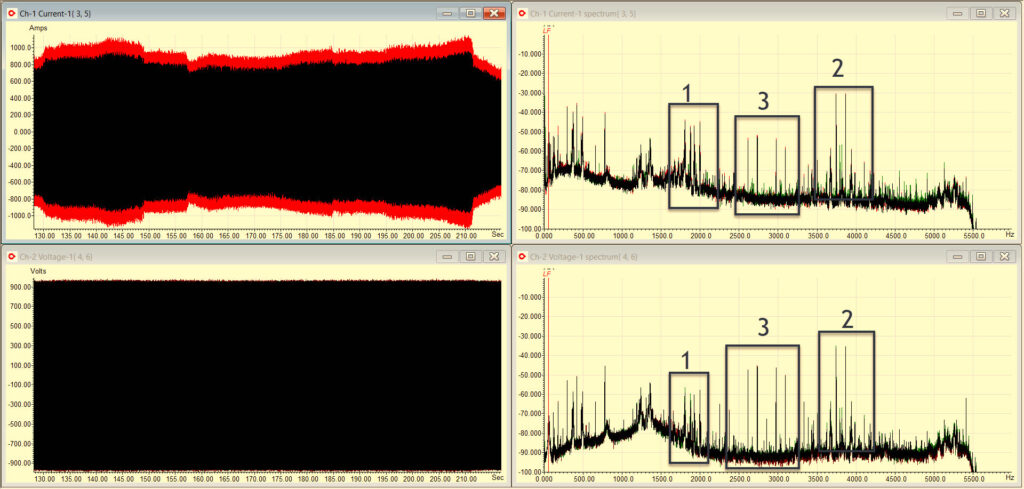1024x489 pixels.
Task: Click the 'Sec' label in the Current-1 window
Action: coord(498,234)
